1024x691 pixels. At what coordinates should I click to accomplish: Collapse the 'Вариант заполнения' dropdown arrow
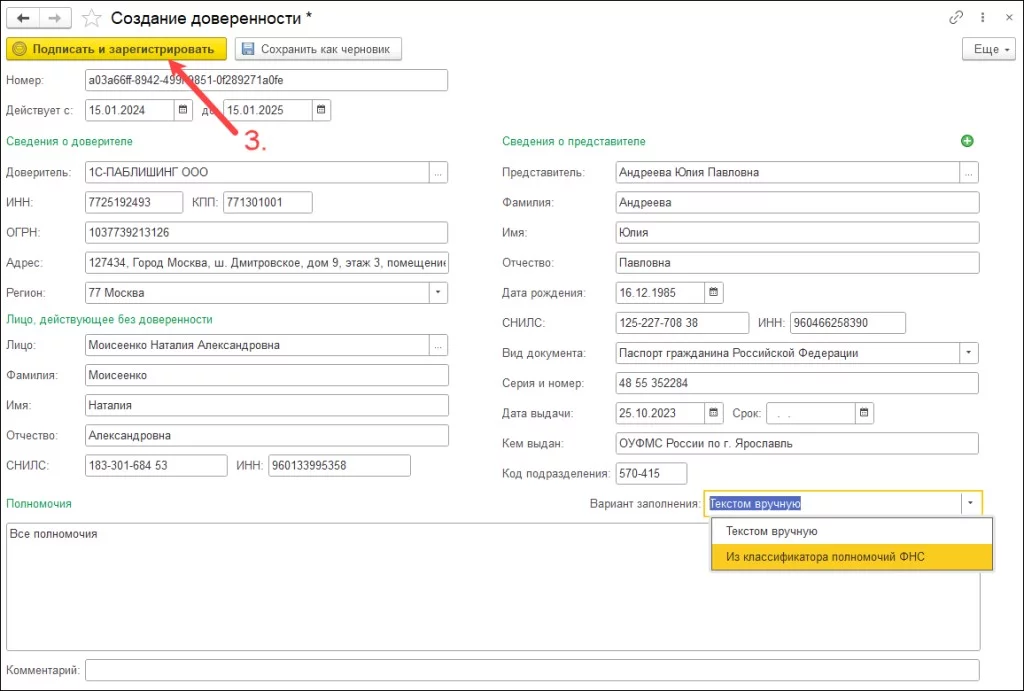tap(970, 504)
